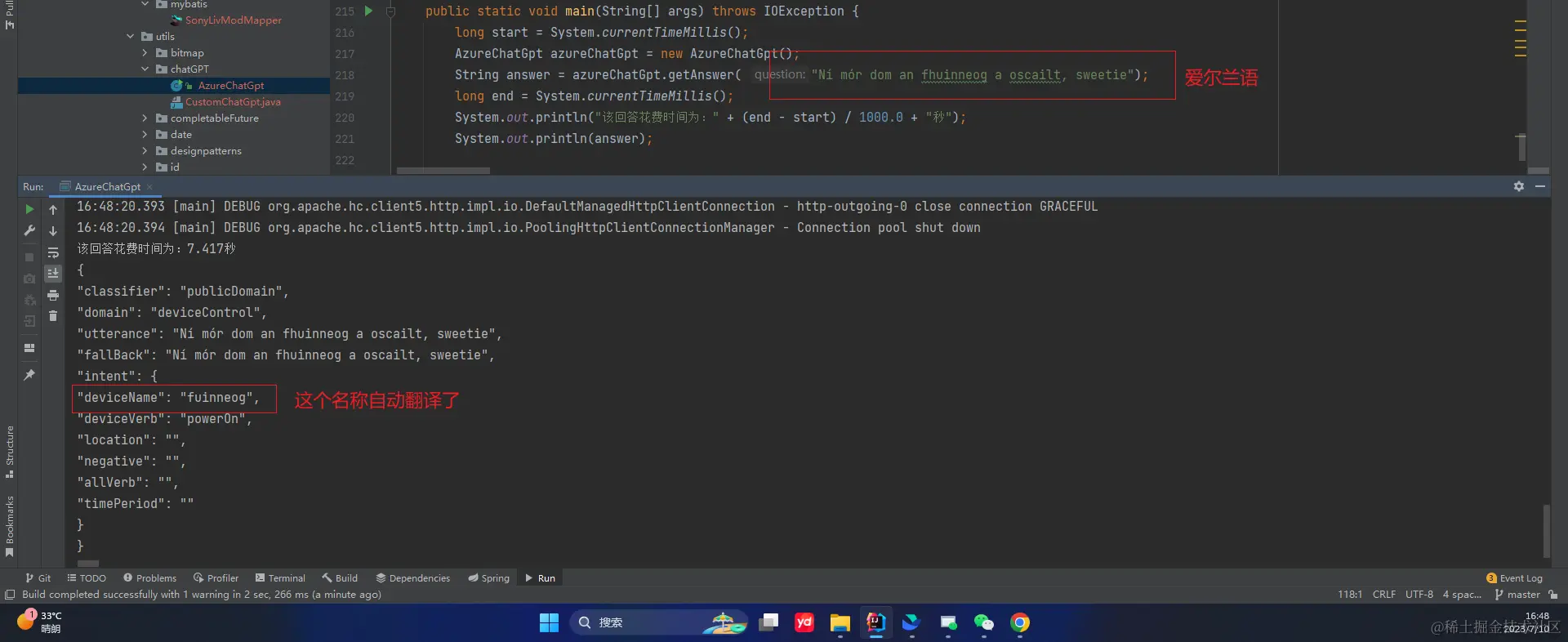Expand the designpatterns folder
Image resolution: width=1568 pixels, height=642 pixels.
(x=145, y=151)
